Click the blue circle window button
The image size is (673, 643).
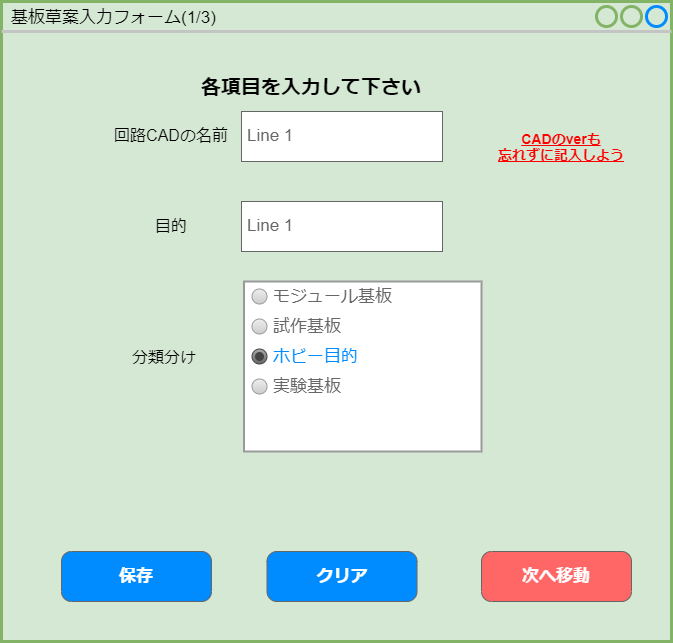[656, 17]
